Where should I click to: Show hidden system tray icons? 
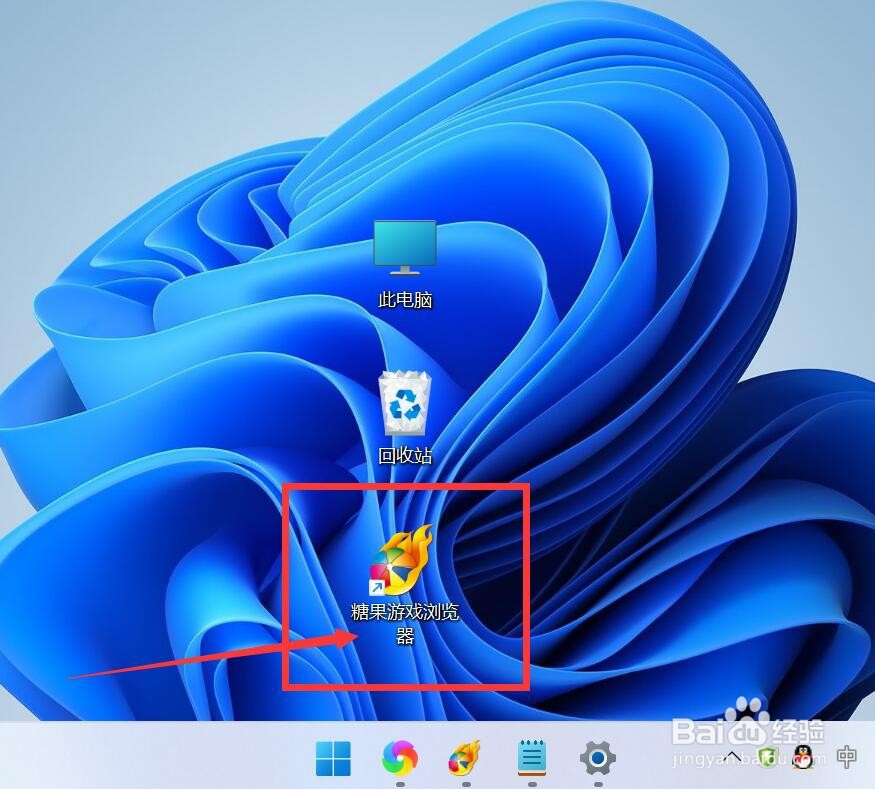[x=734, y=757]
